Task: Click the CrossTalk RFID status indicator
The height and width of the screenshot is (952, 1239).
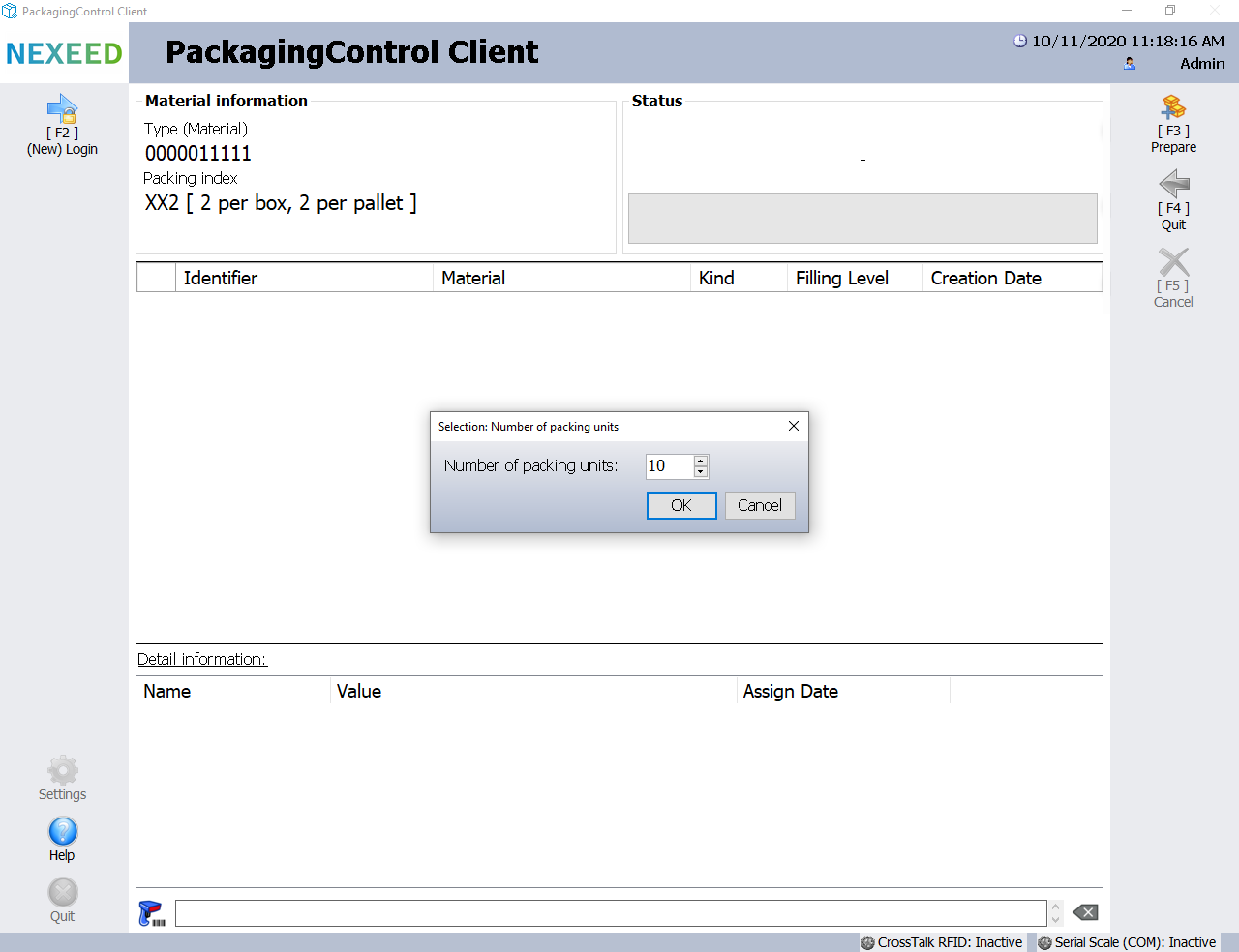Action: tap(942, 942)
